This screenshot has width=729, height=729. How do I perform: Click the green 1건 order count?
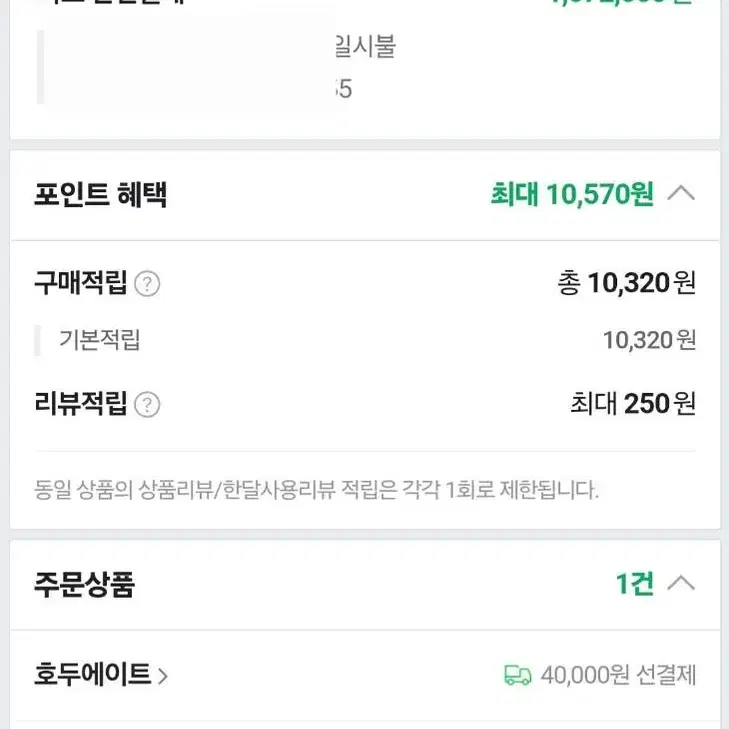(x=635, y=583)
